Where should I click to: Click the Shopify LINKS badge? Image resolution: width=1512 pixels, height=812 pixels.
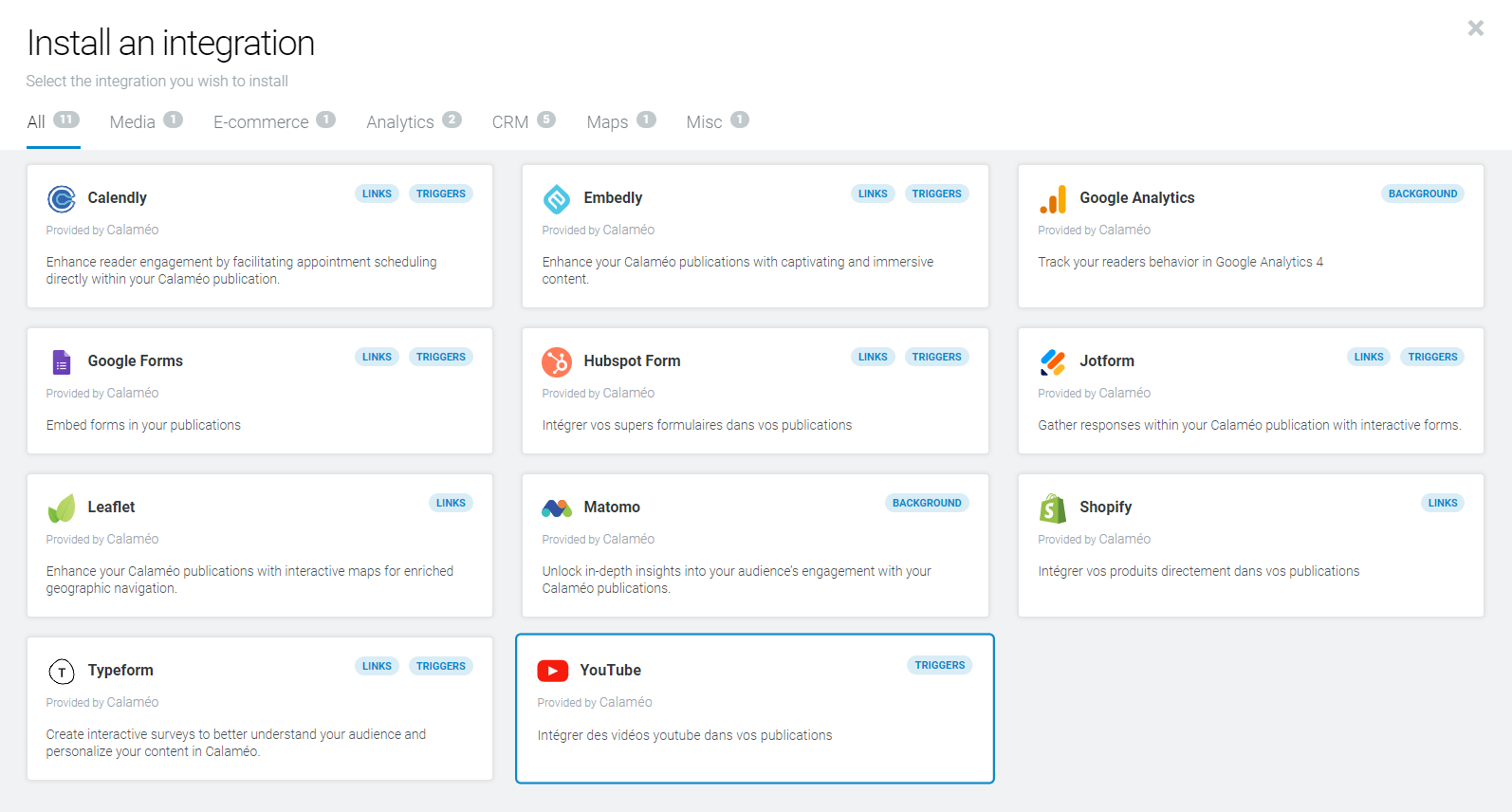tap(1443, 503)
